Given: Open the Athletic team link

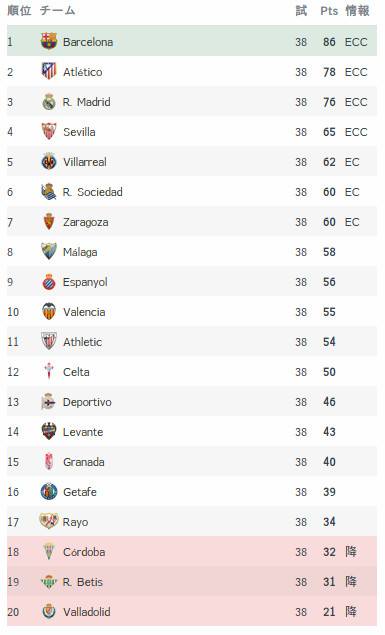Looking at the screenshot, I should point(82,342).
